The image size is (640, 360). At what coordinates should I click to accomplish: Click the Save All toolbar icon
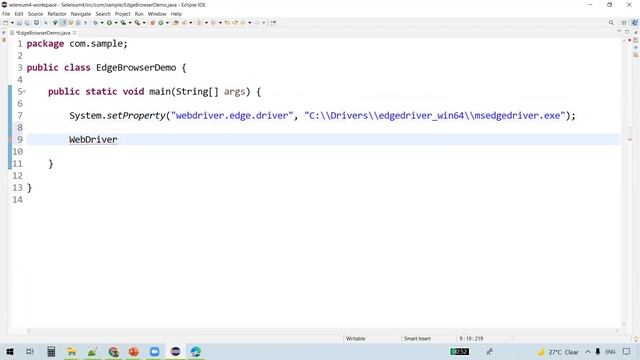27,23
